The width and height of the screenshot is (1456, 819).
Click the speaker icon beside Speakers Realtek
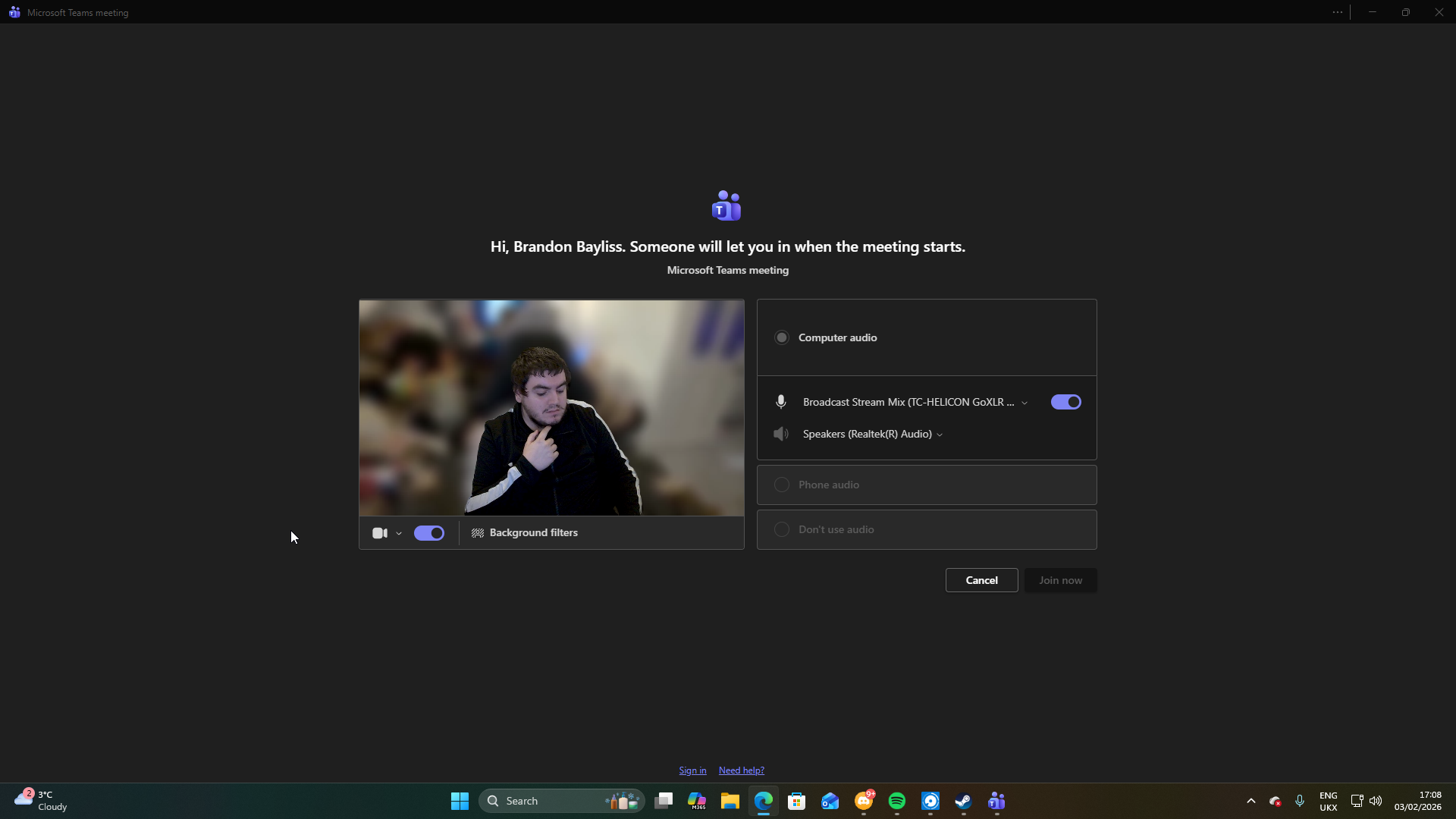pos(780,434)
